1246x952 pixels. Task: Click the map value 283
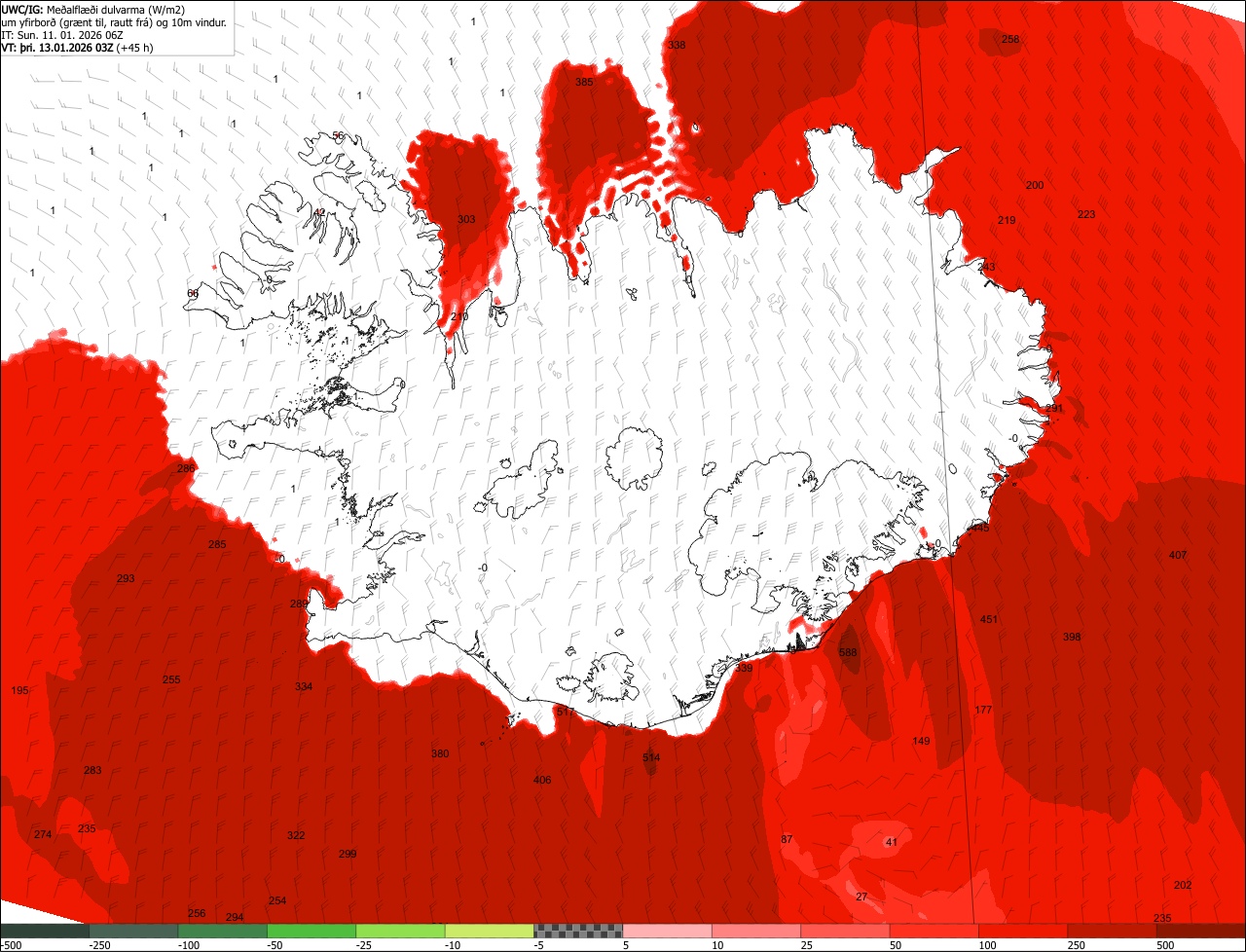(x=92, y=770)
